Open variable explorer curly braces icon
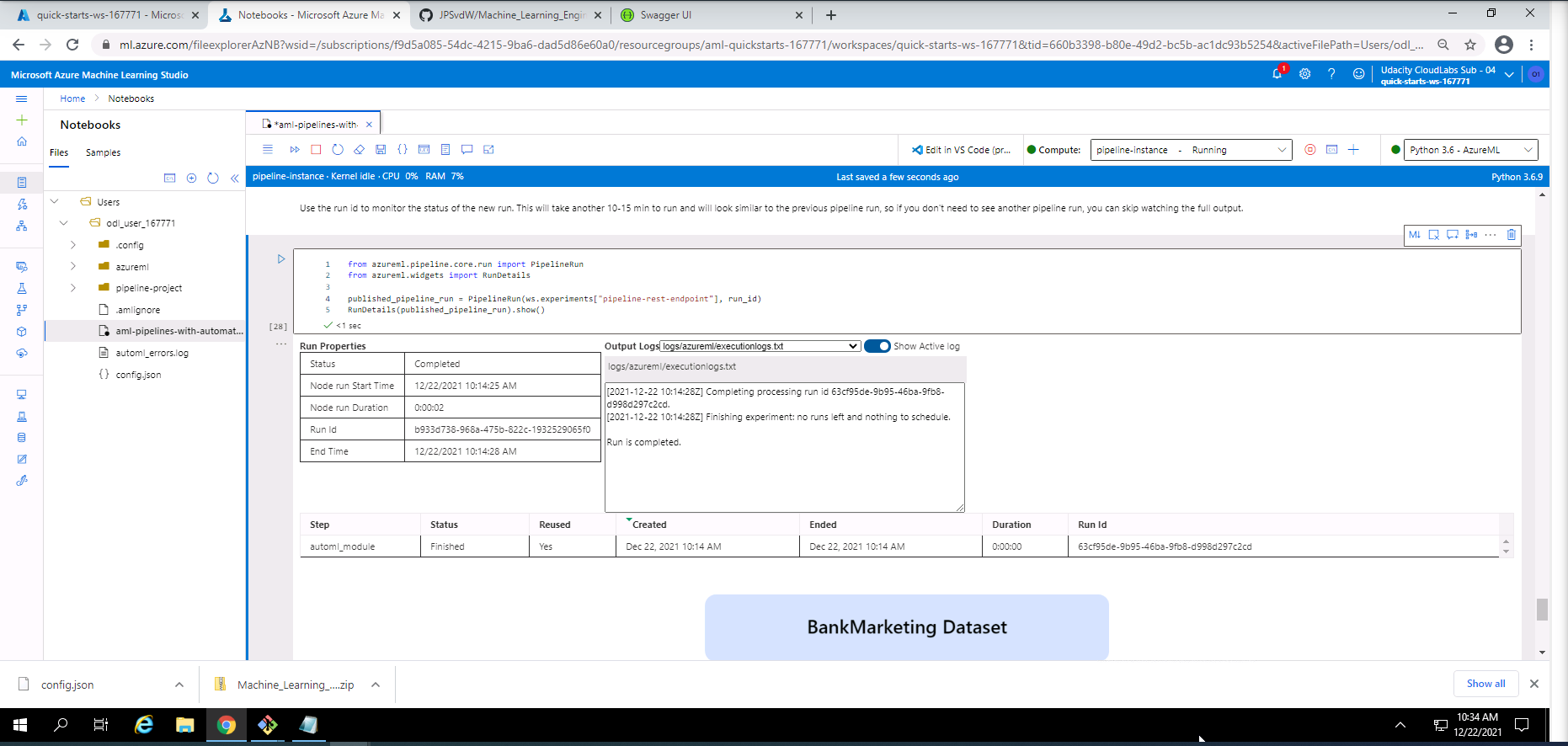 click(403, 150)
